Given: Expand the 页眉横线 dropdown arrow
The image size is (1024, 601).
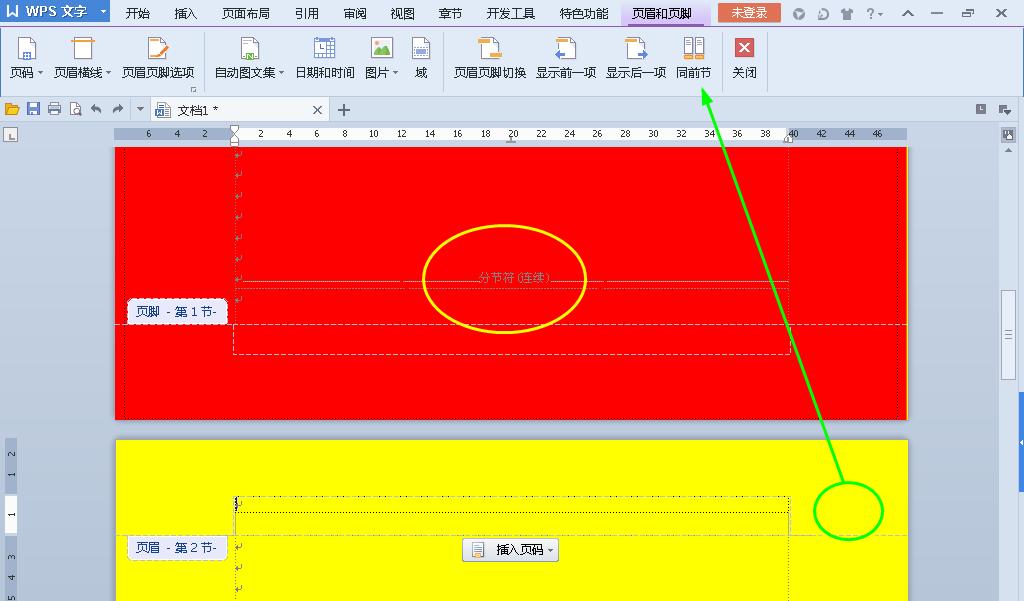Looking at the screenshot, I should tap(108, 73).
